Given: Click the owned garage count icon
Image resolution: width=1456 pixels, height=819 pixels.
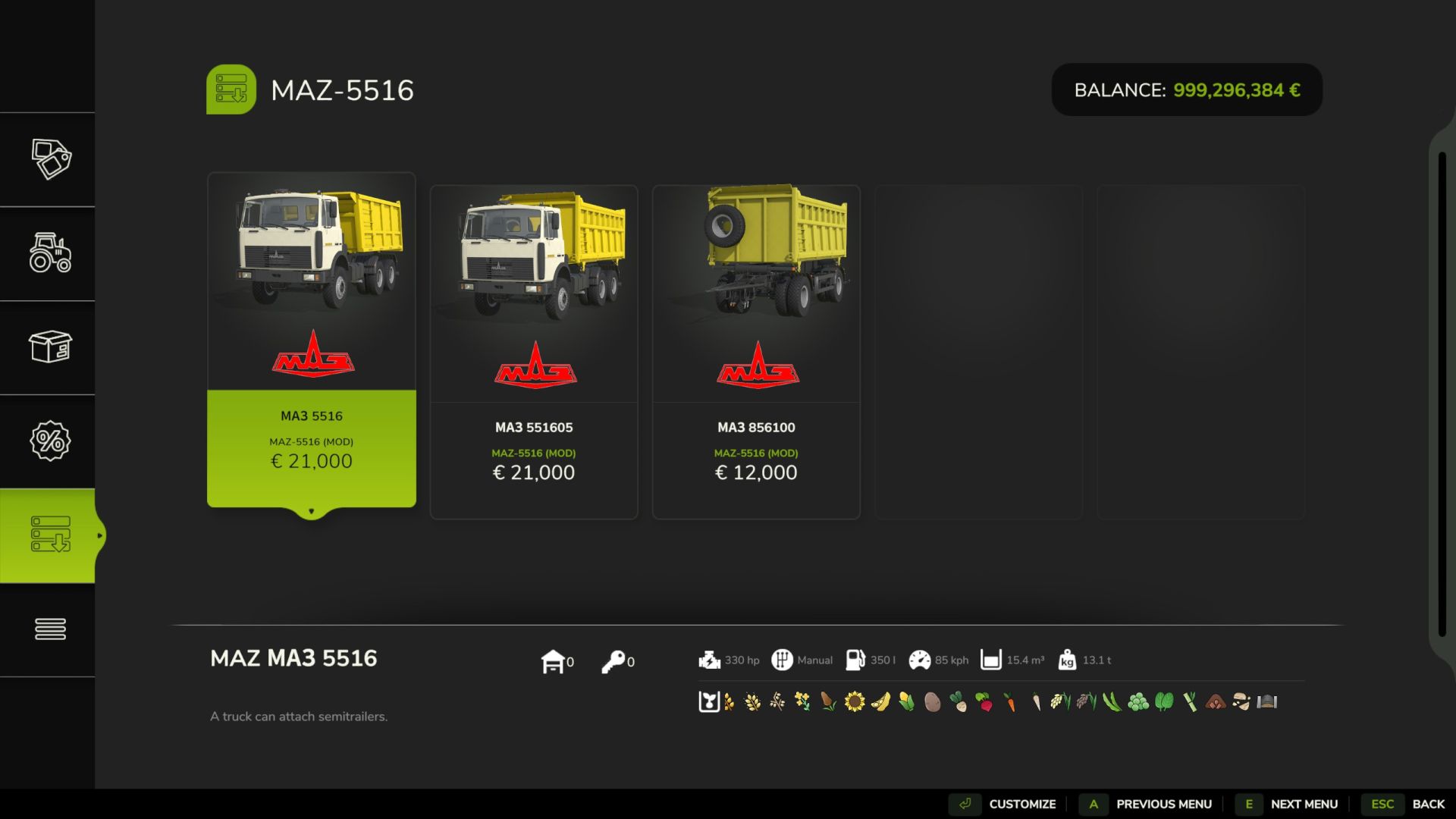Looking at the screenshot, I should click(x=553, y=661).
